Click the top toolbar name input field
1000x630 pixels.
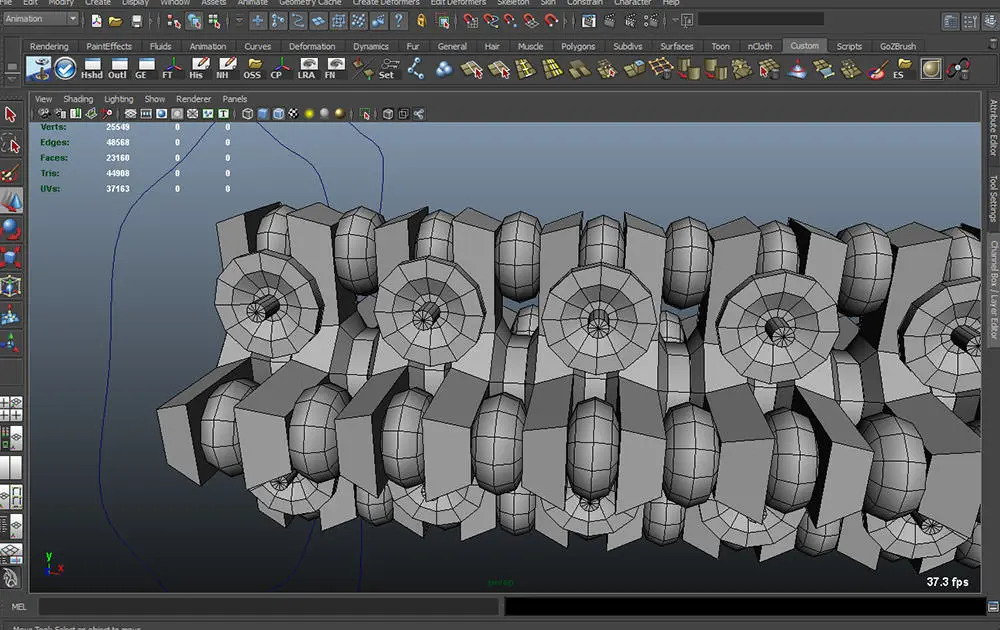pyautogui.click(x=760, y=20)
